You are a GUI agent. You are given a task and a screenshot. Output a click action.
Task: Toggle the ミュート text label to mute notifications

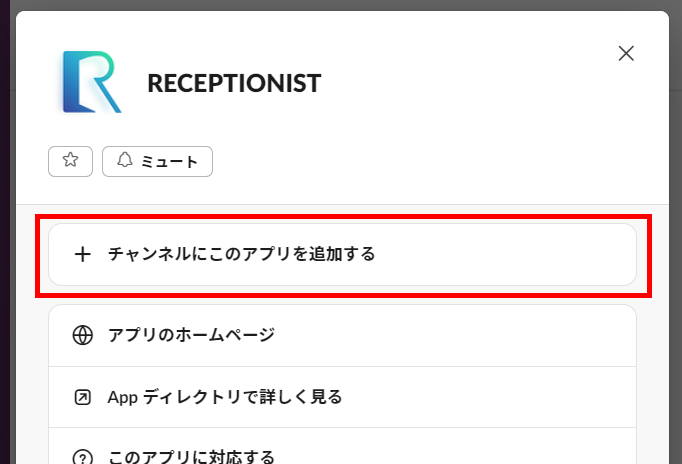click(167, 161)
